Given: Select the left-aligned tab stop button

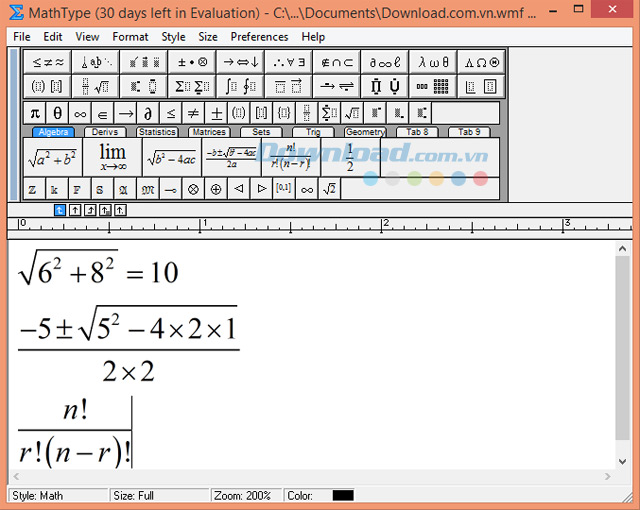Looking at the screenshot, I should [60, 210].
